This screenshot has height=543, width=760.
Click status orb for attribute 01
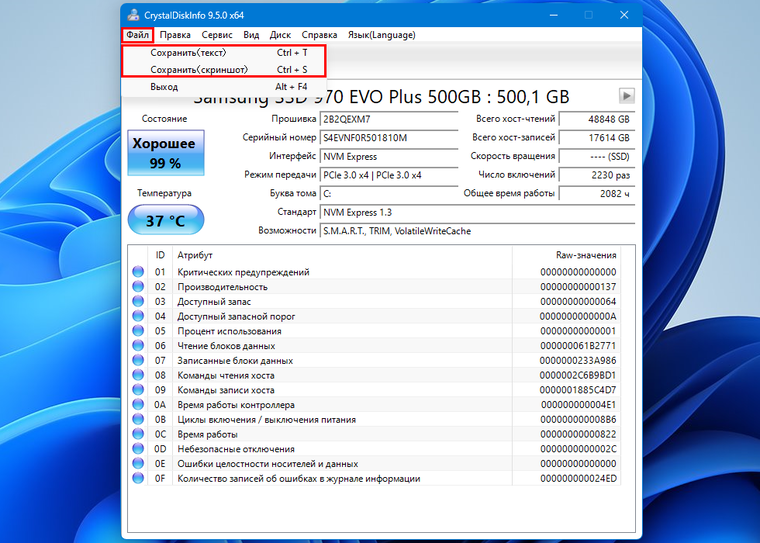138,272
